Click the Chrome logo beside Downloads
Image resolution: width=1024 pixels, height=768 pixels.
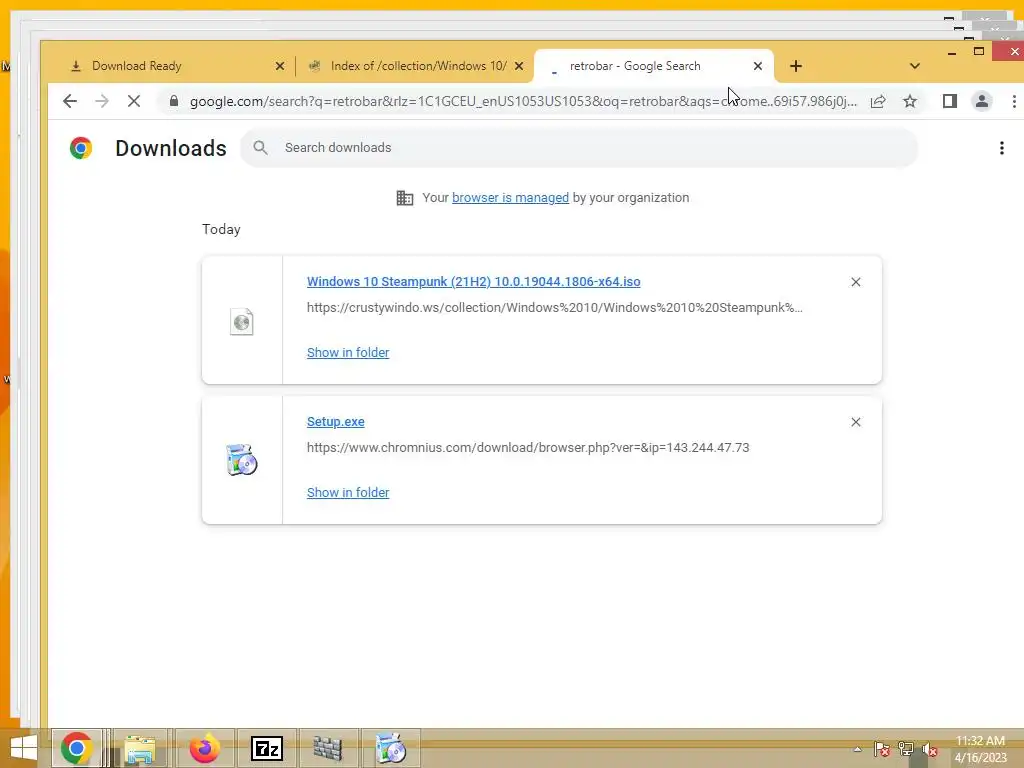pos(81,148)
